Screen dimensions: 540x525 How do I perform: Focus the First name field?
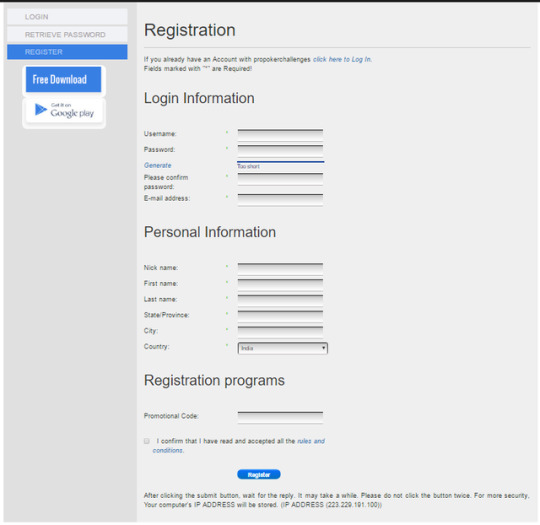[280, 285]
